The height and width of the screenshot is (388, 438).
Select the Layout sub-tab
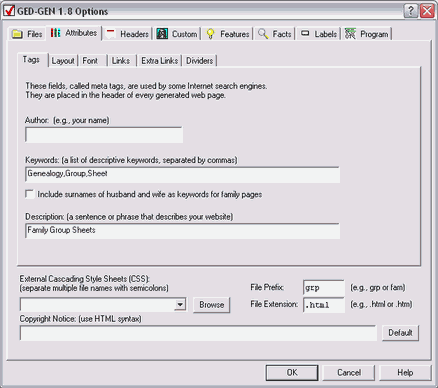pos(63,61)
